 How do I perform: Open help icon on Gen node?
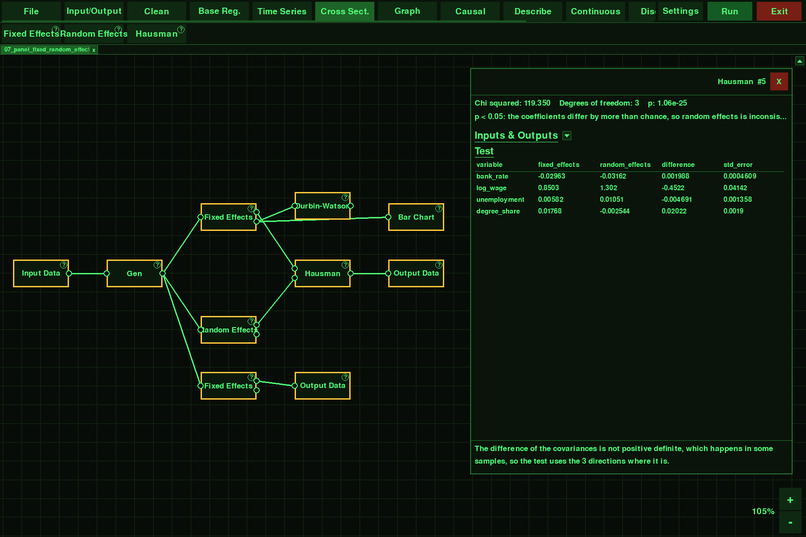157,265
